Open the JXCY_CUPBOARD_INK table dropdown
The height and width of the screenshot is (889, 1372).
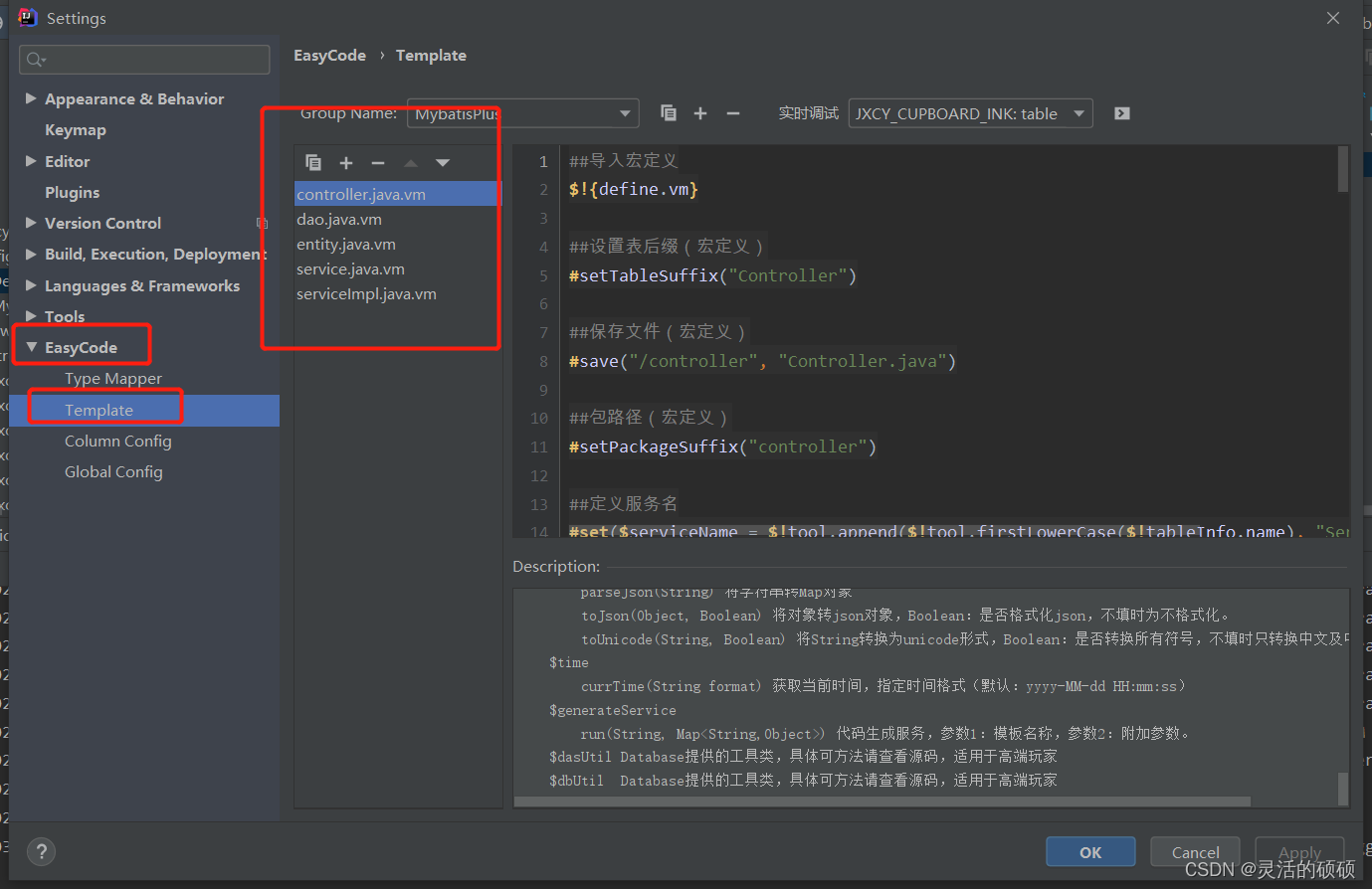pos(1079,113)
